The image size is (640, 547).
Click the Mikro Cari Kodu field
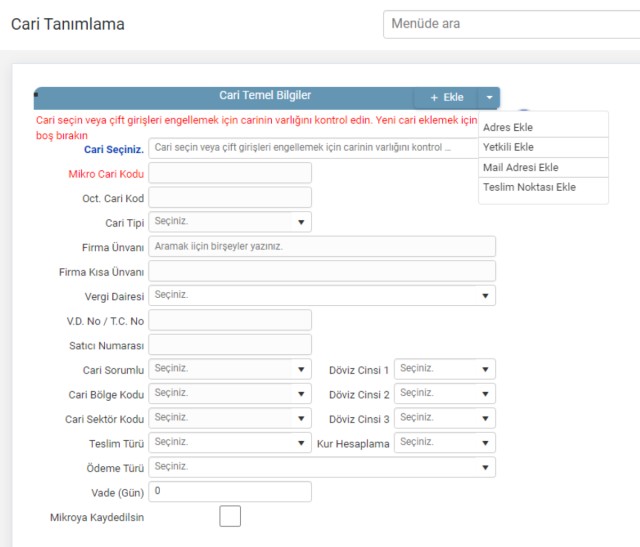(230, 173)
